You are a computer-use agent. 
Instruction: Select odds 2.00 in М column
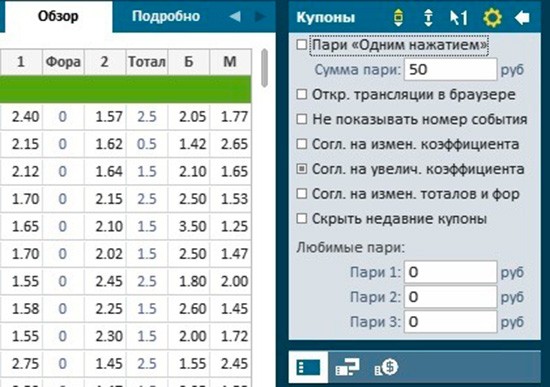click(x=234, y=281)
